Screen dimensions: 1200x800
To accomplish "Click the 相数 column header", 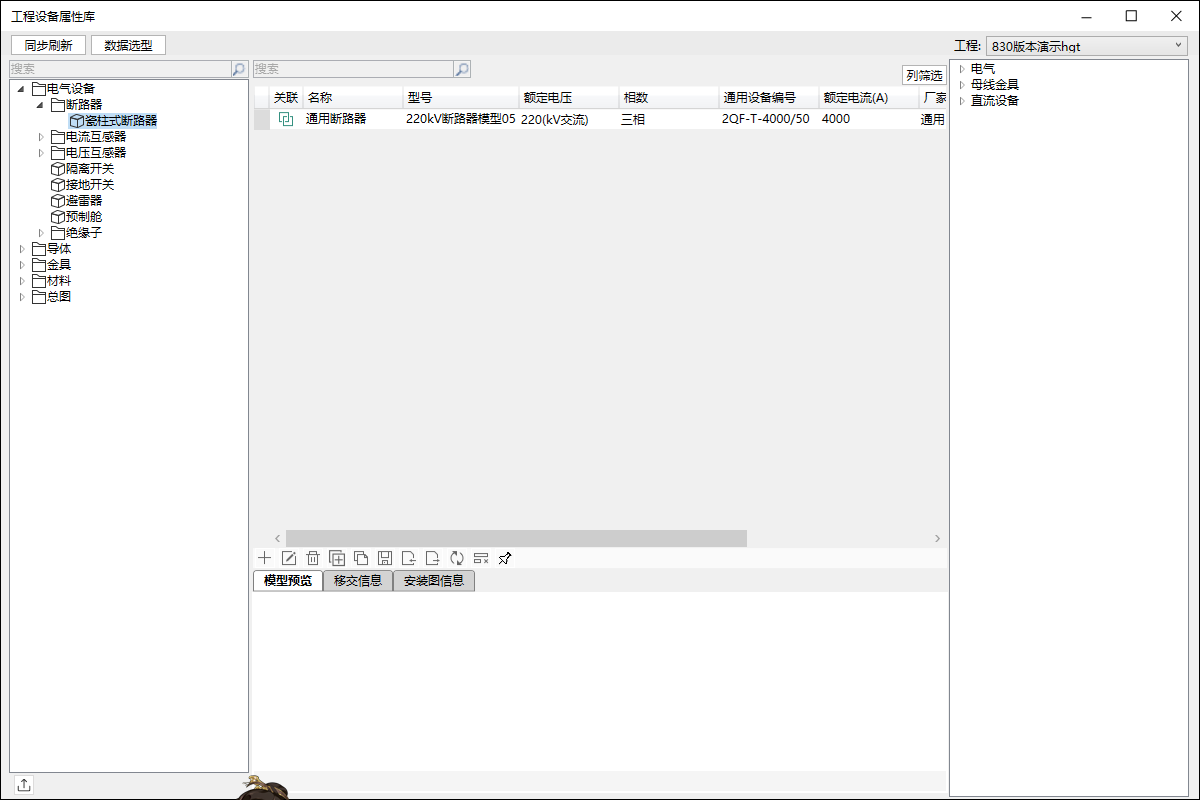I will tap(669, 98).
